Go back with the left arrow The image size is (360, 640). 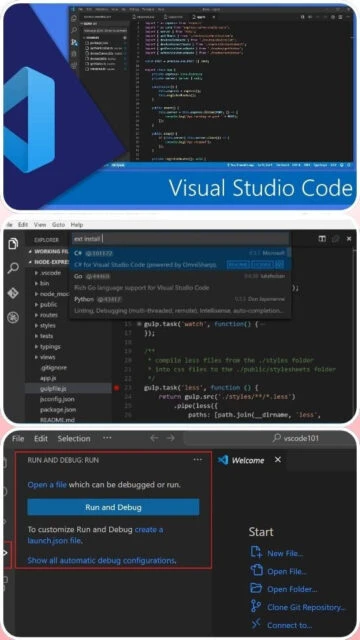pyautogui.click(x=154, y=438)
